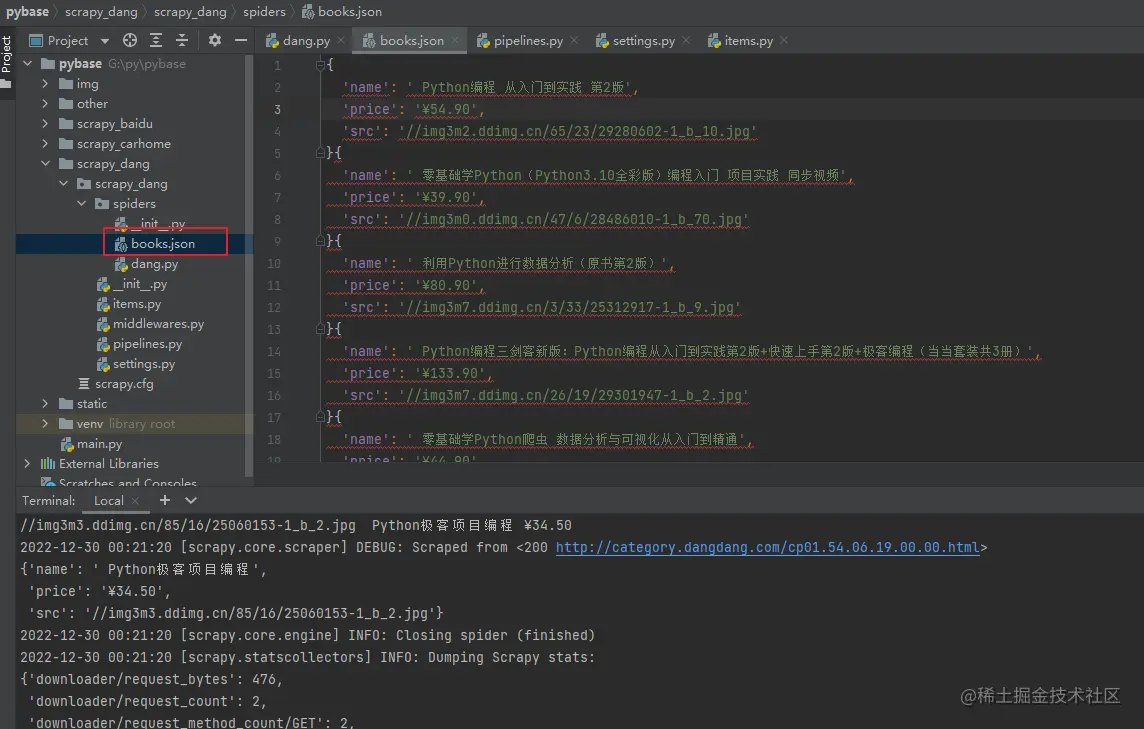Image resolution: width=1144 pixels, height=729 pixels.
Task: Open the dangdang category URL link in terminal
Action: point(767,547)
